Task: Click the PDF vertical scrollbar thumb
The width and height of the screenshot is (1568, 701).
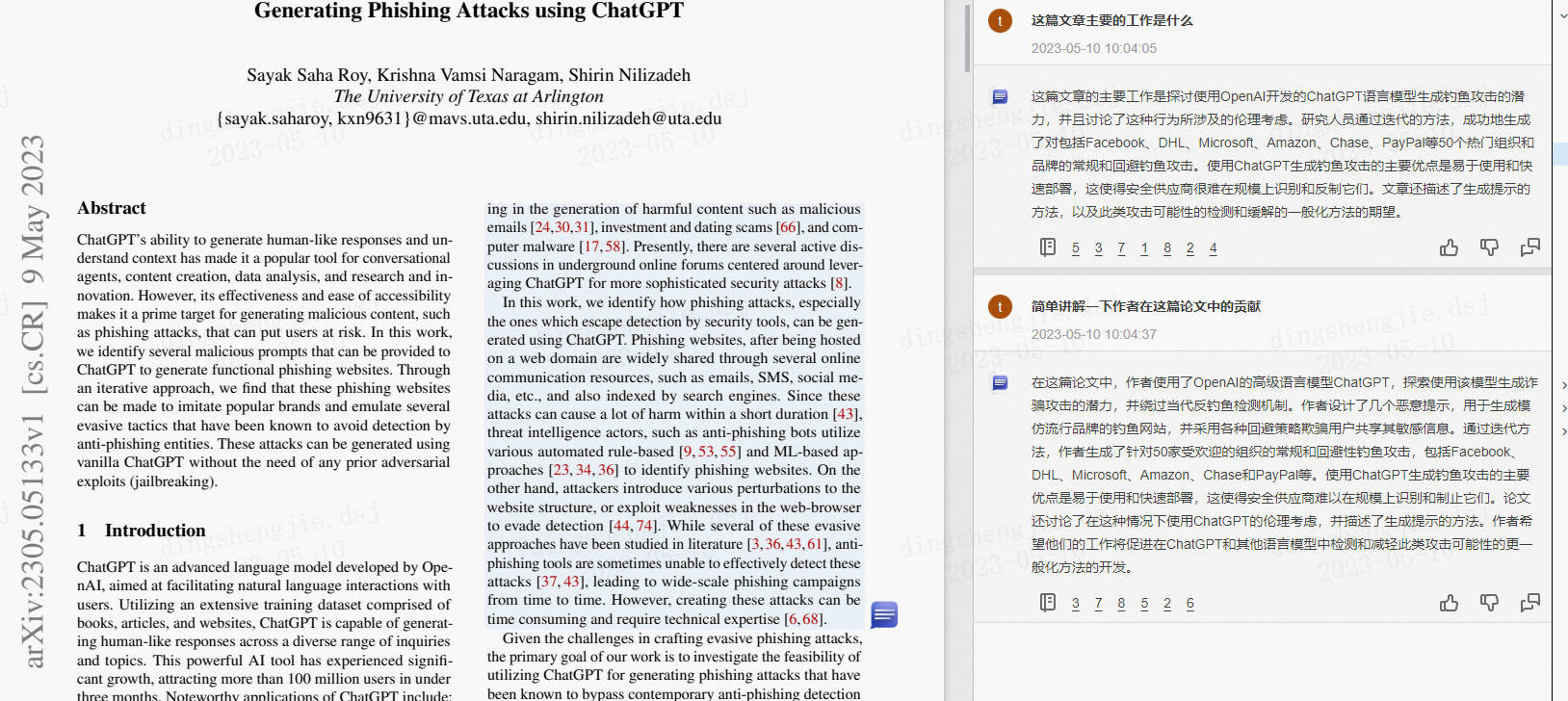Action: click(967, 37)
